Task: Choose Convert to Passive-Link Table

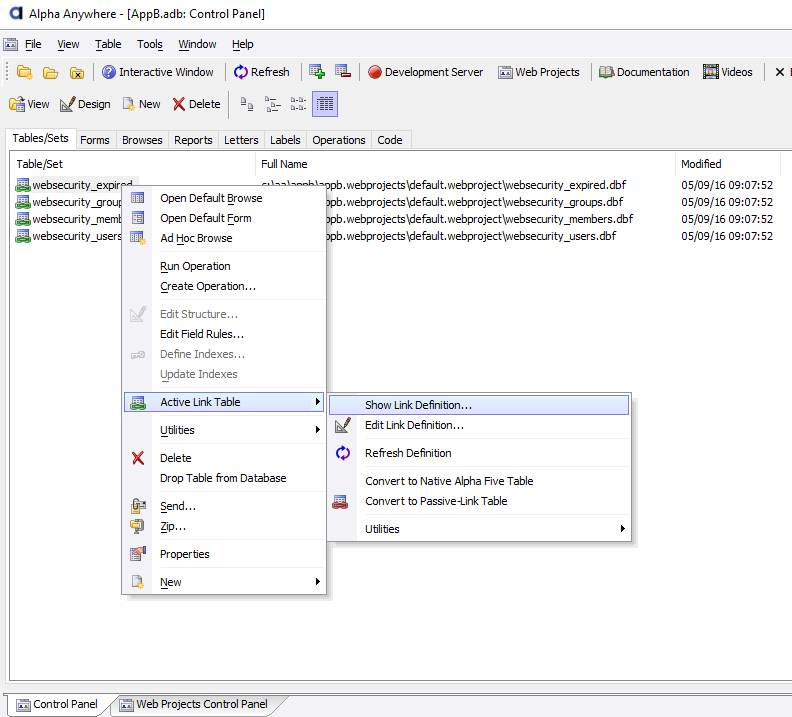Action: pos(479,501)
